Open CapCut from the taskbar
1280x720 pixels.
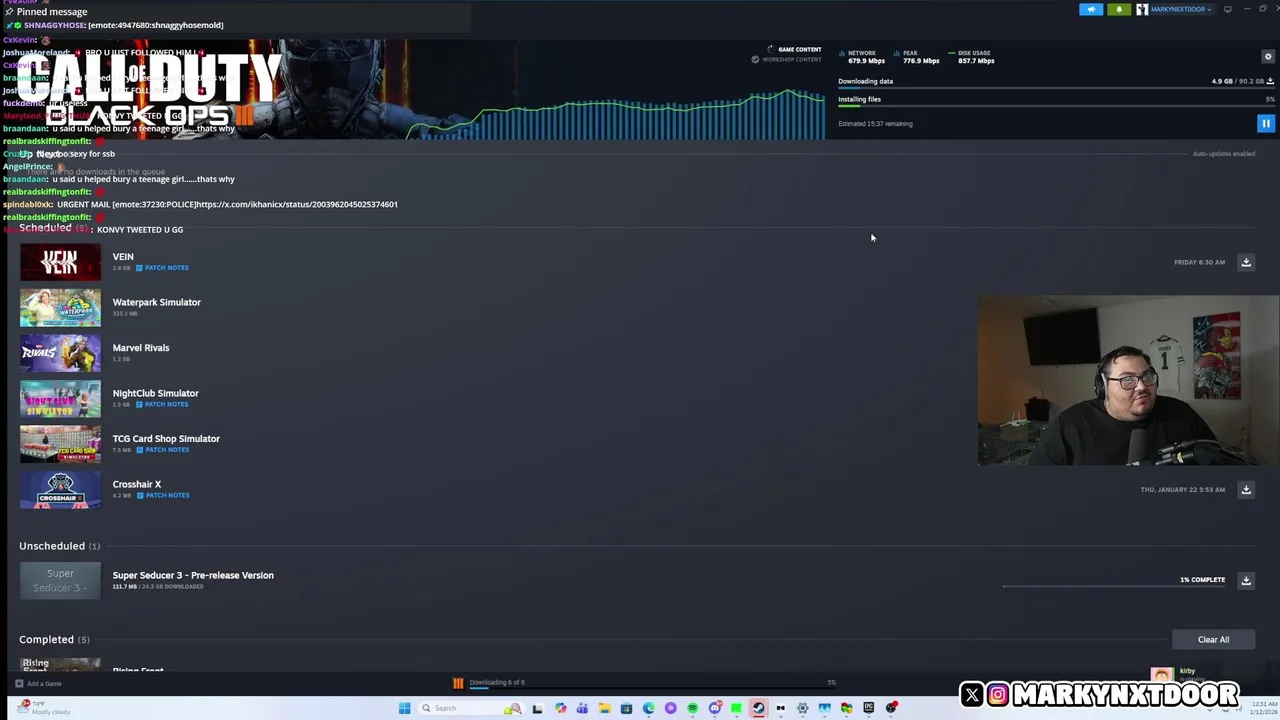(780, 708)
